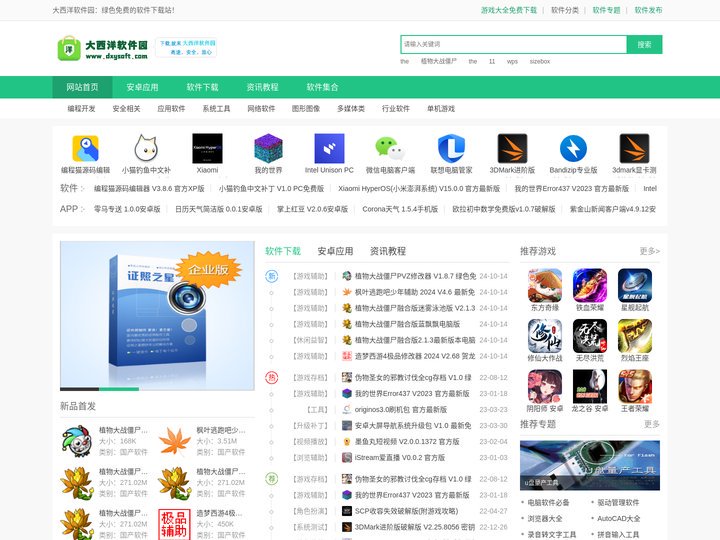
Task: Open the 3DMark进阶版 icon
Action: click(x=512, y=148)
